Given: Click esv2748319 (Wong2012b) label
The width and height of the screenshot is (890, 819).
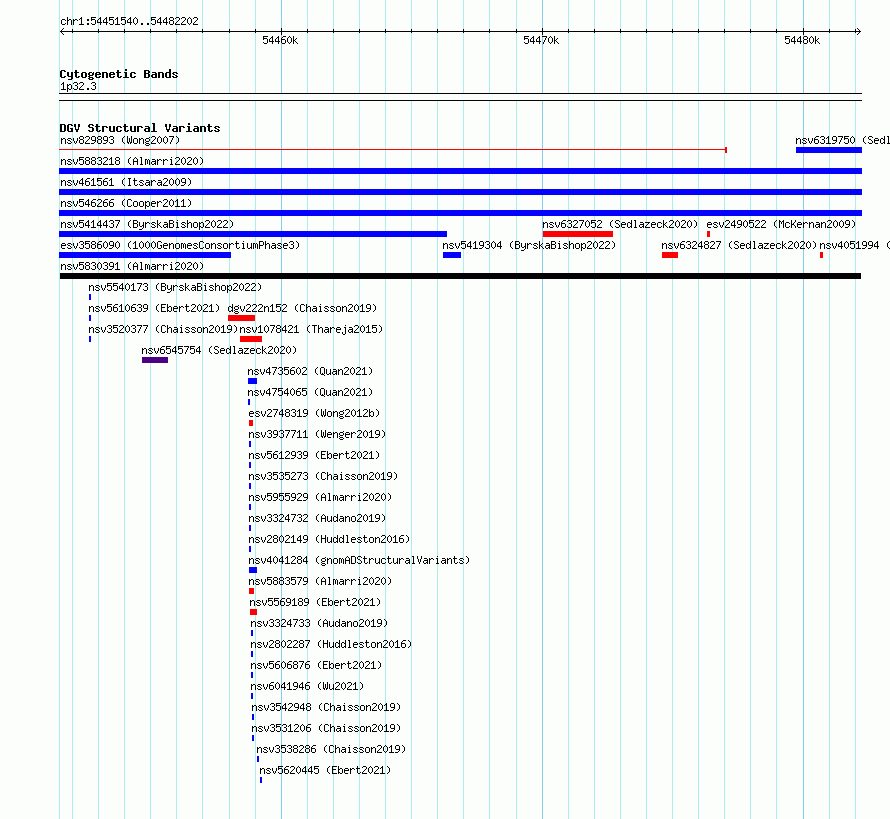Looking at the screenshot, I should point(314,413).
